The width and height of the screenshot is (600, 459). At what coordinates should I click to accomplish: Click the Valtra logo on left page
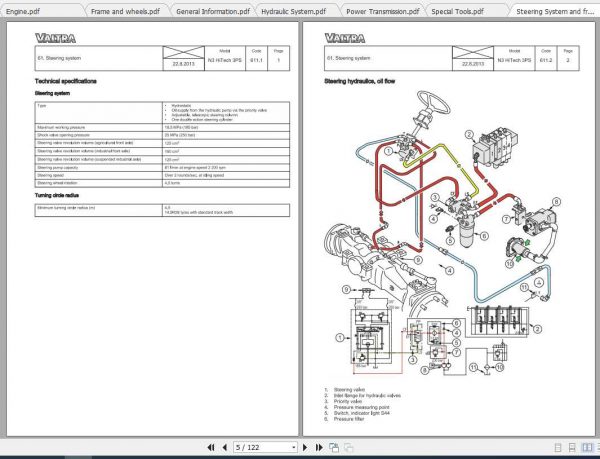pos(55,38)
